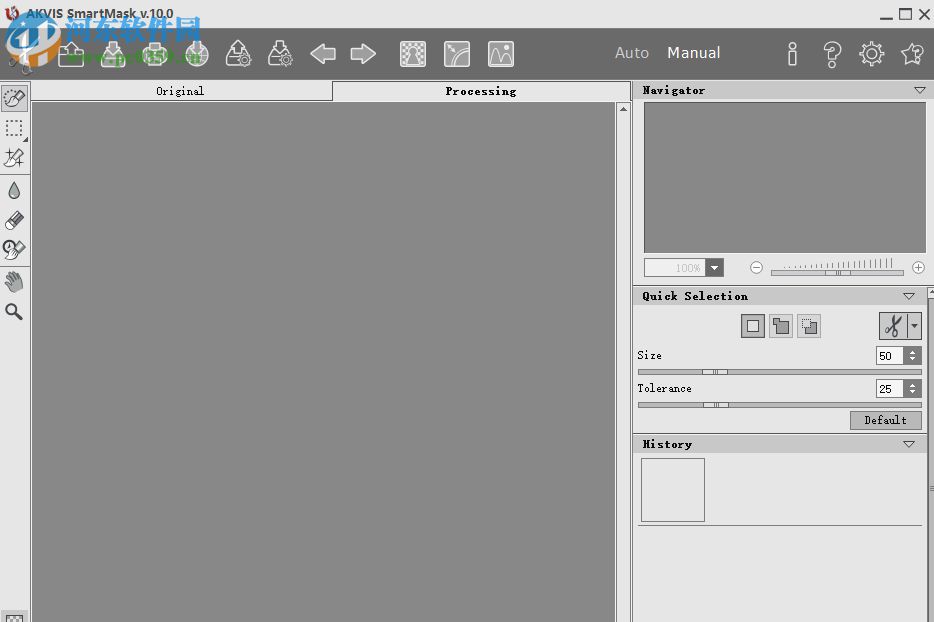Select the hand pan tool
Viewport: 934px width, 622px height.
(14, 282)
